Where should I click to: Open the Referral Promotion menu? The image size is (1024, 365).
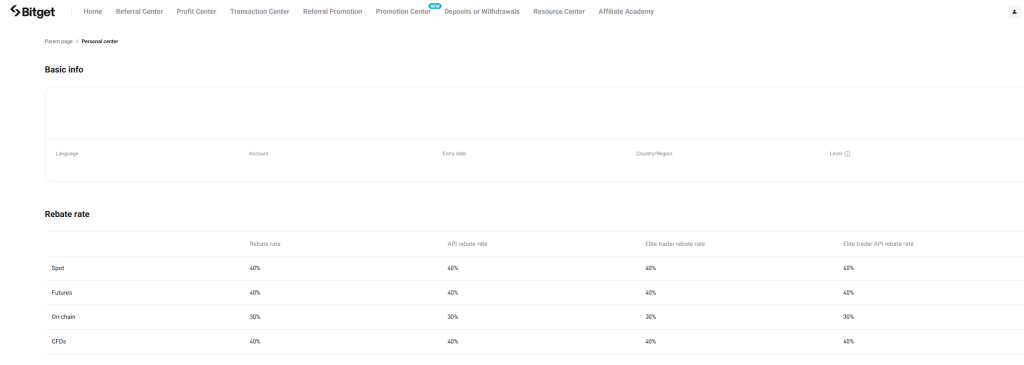tap(332, 12)
